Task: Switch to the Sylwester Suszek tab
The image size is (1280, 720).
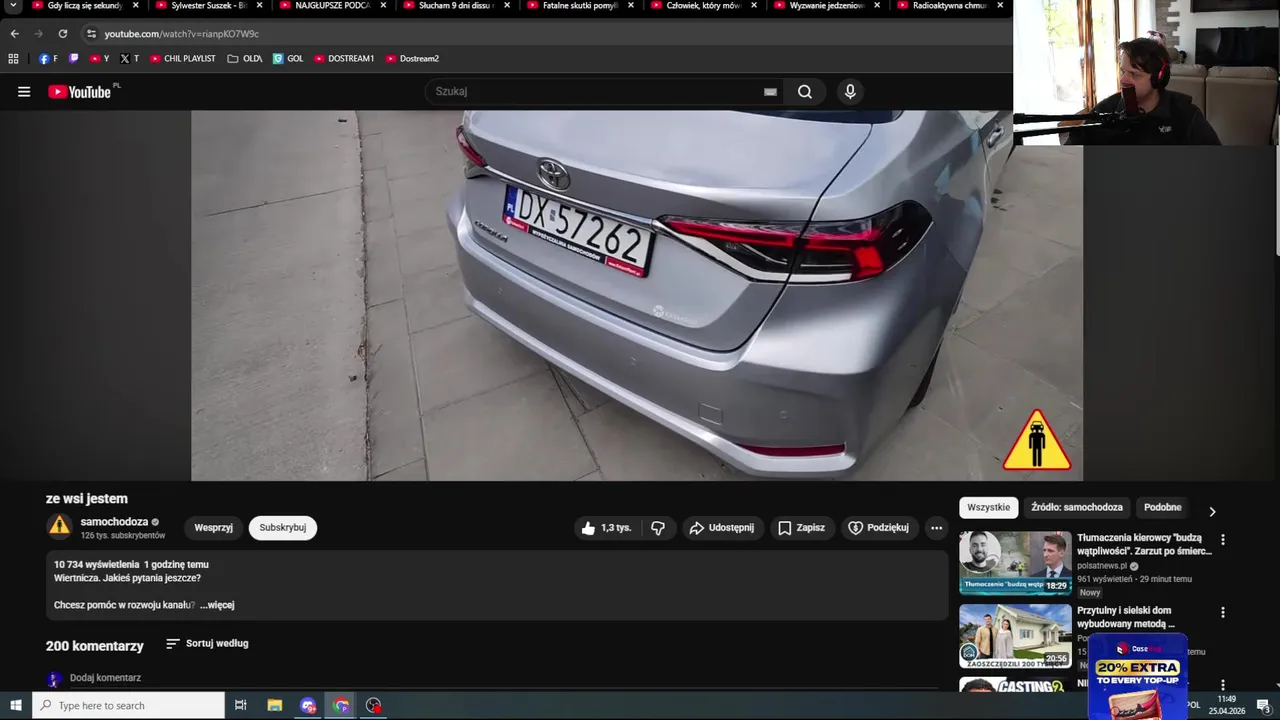Action: [209, 6]
